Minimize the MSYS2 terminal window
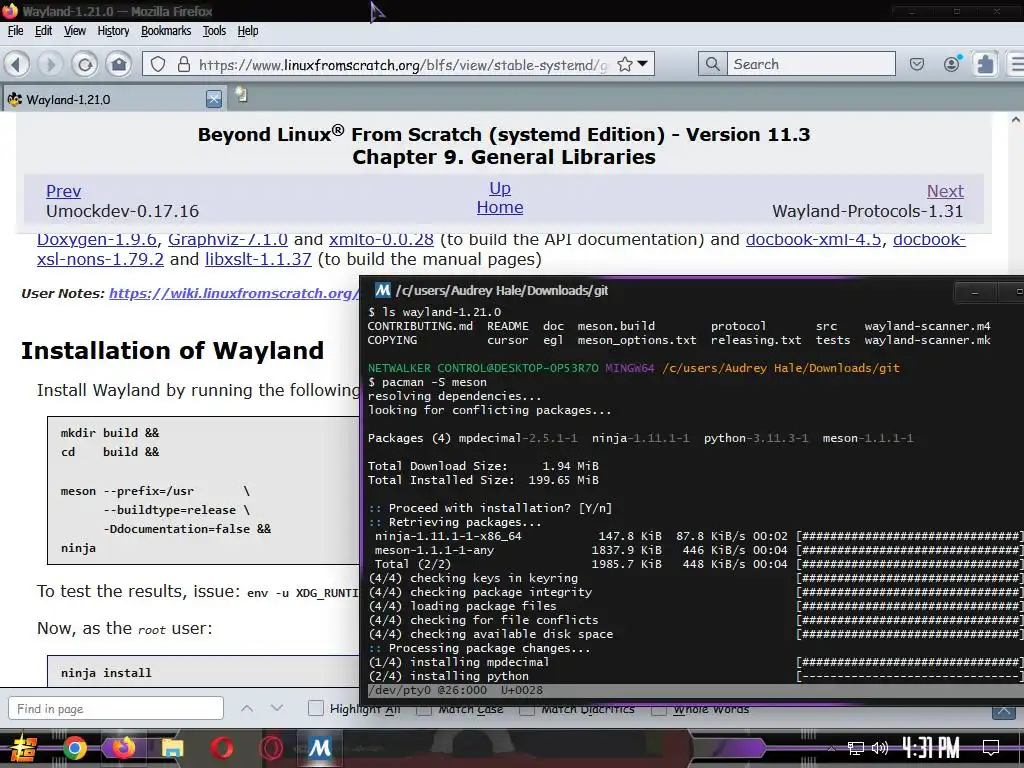1024x768 pixels. 975,292
